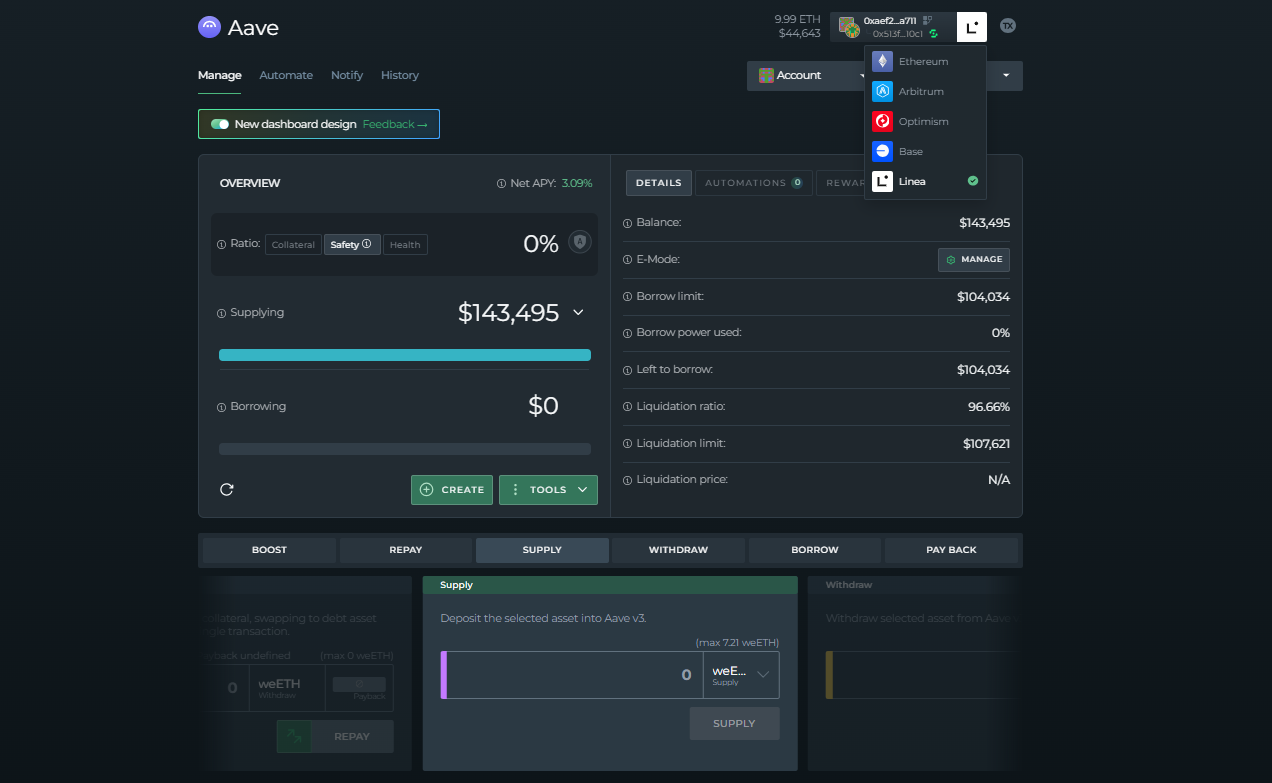Click info icon beside Borrow limit
This screenshot has width=1272, height=783.
(628, 298)
